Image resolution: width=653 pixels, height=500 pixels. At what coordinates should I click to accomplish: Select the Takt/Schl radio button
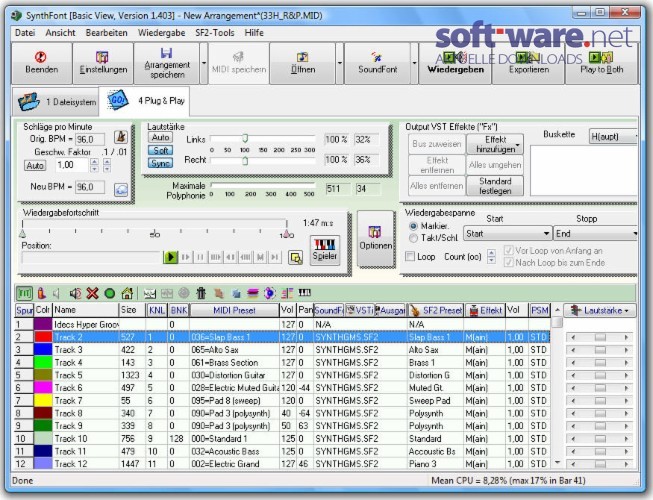tap(413, 238)
